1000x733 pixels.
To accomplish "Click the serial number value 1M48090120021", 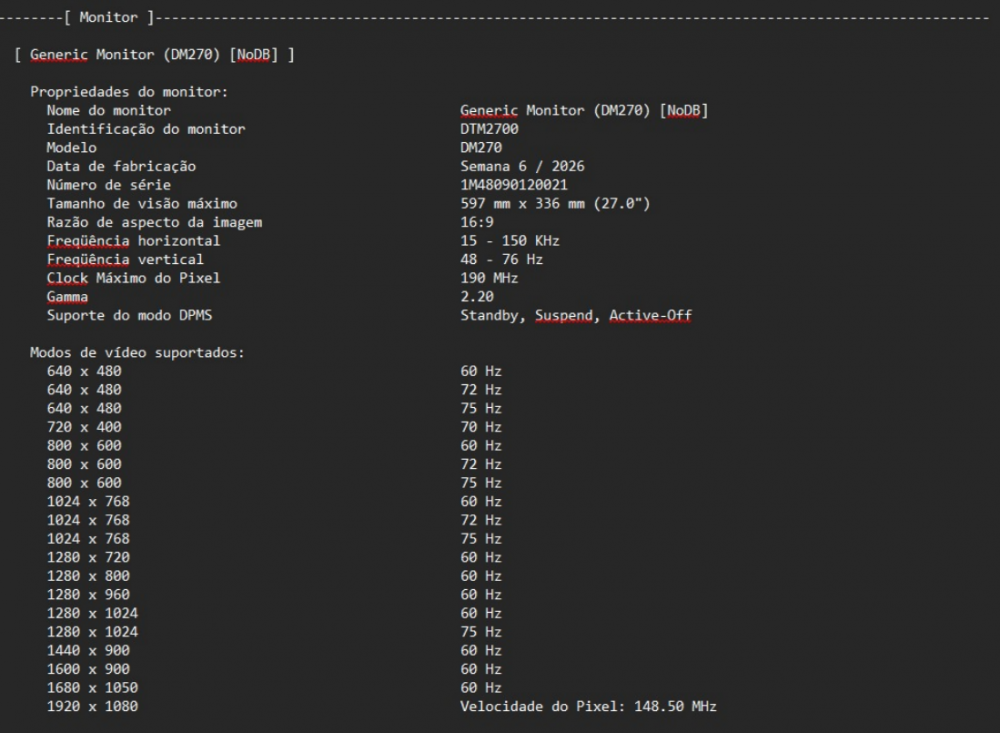I will click(x=514, y=185).
